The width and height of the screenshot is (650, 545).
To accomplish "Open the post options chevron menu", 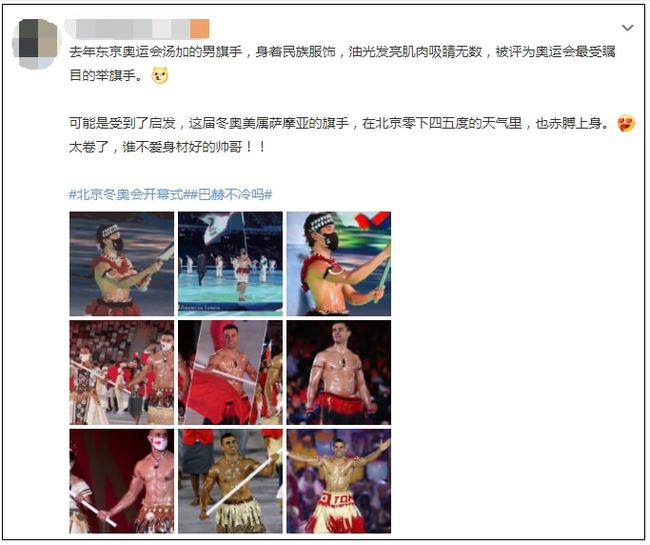I will click(x=627, y=28).
